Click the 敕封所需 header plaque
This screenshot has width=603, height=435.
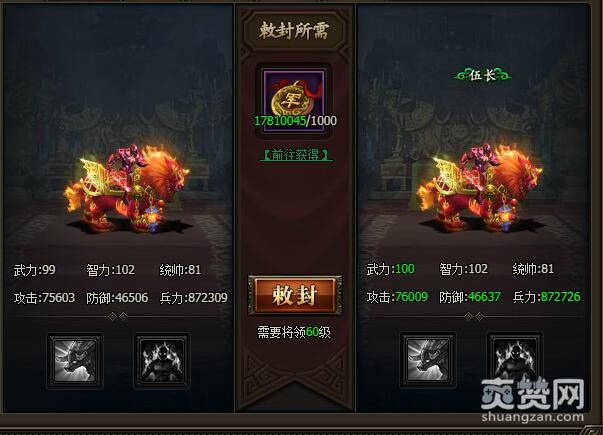click(294, 30)
